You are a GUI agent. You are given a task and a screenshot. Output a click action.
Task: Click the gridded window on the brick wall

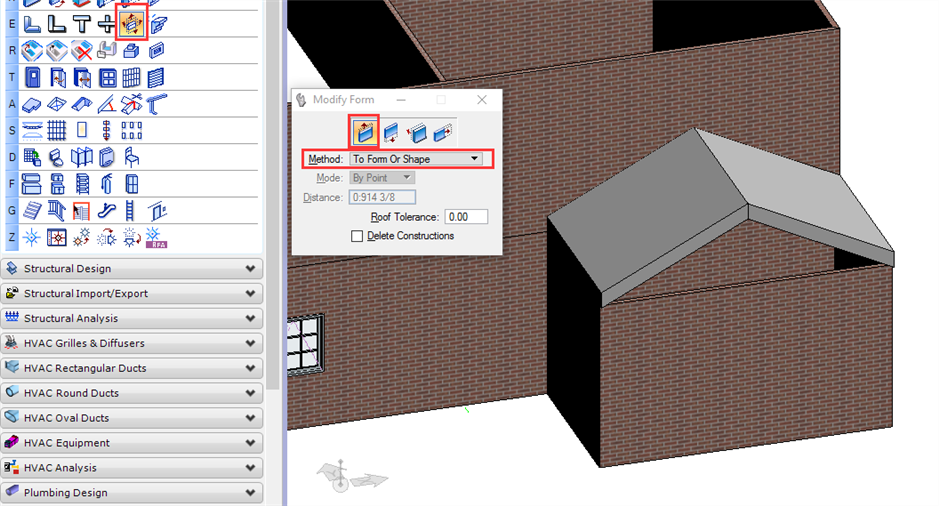click(x=305, y=345)
